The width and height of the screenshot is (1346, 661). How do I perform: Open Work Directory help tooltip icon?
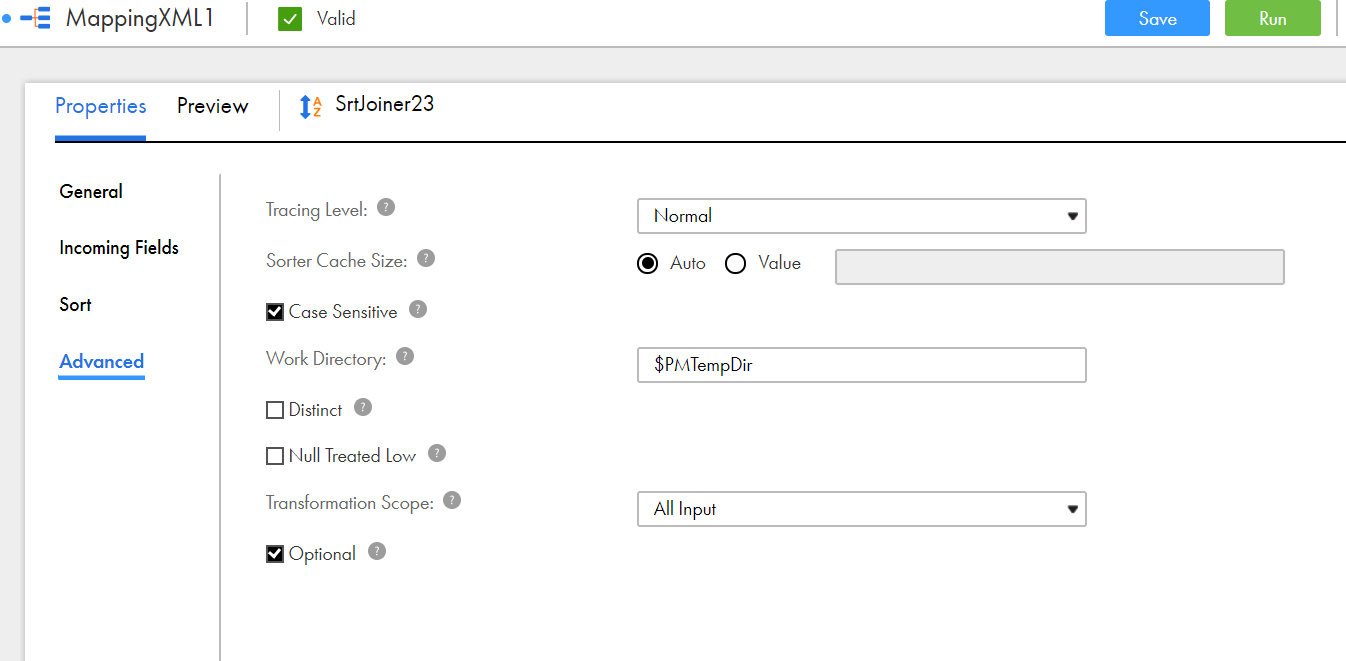[405, 356]
